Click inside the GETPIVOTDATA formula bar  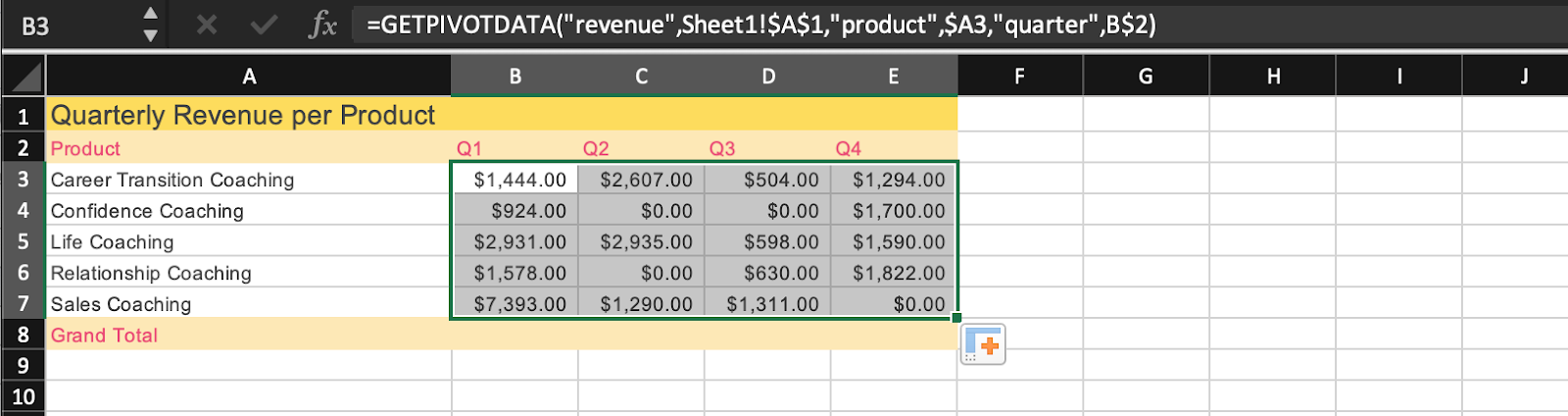882,25
